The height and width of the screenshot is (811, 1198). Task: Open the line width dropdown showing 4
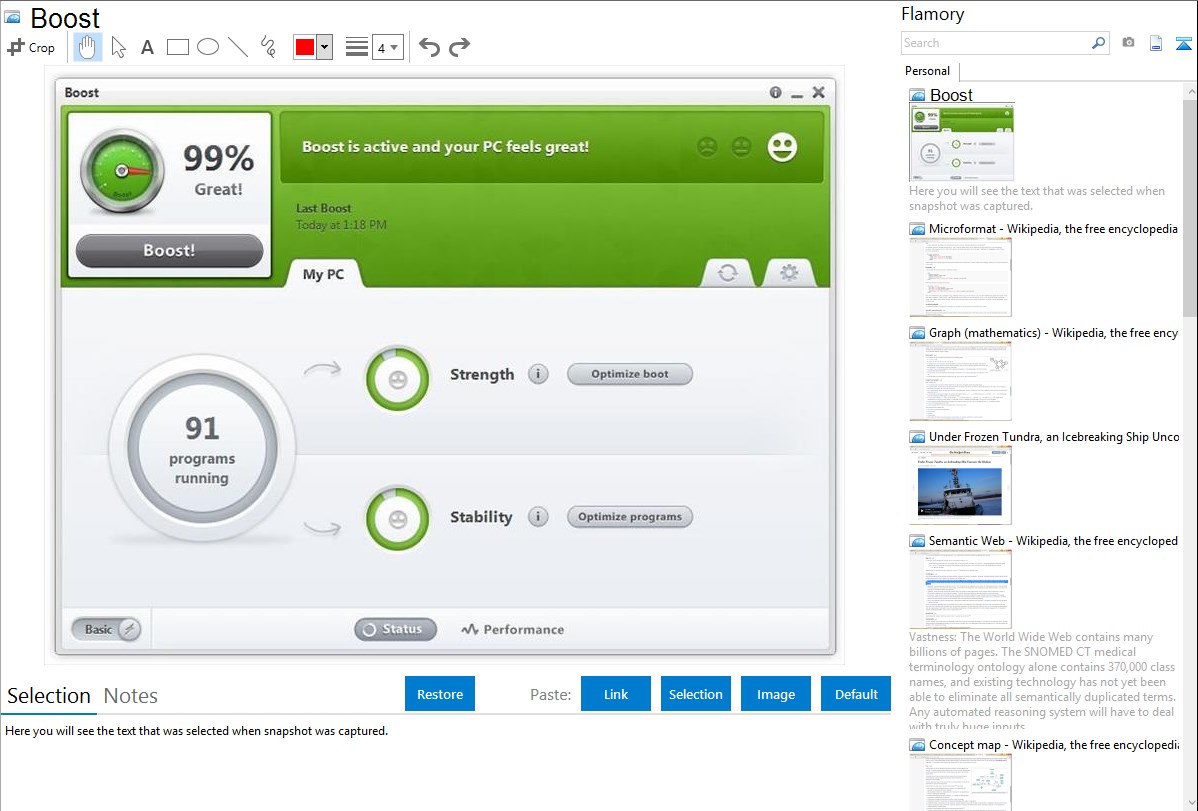[x=388, y=47]
